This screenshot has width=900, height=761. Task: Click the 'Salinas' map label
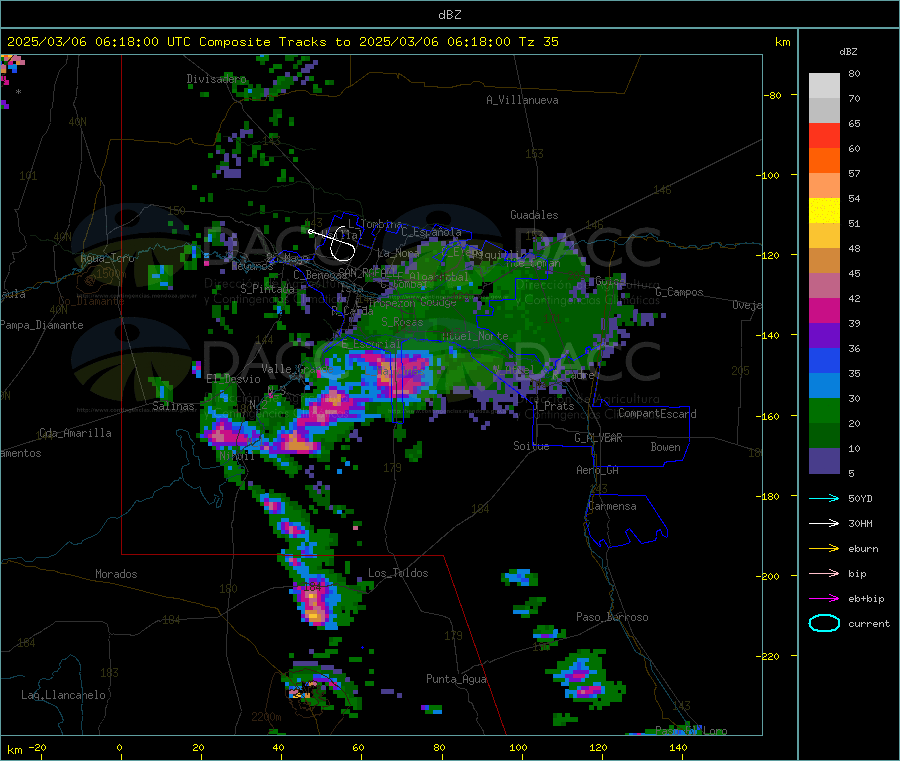click(173, 406)
